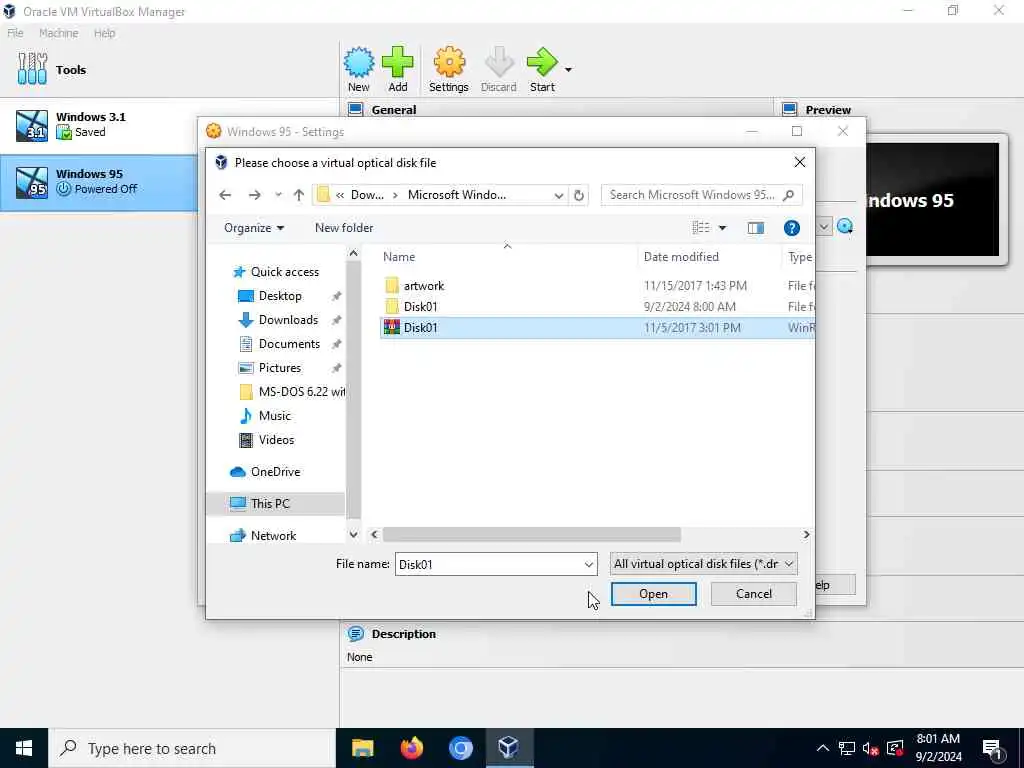
Task: Expand the address bar path dropdown
Action: [x=559, y=195]
